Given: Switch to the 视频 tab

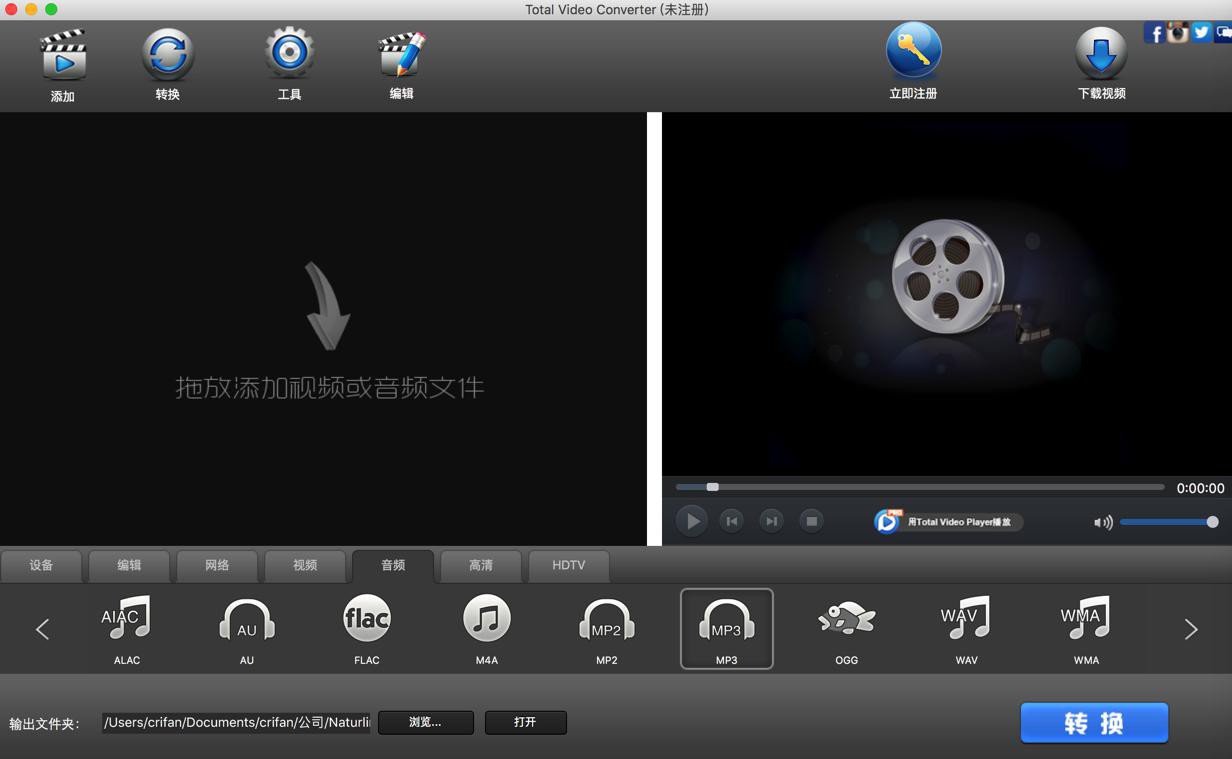Looking at the screenshot, I should click(x=305, y=566).
